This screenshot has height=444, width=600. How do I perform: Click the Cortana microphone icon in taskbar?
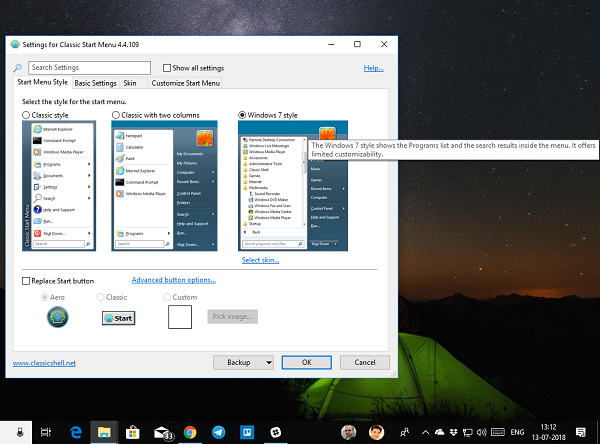20,433
